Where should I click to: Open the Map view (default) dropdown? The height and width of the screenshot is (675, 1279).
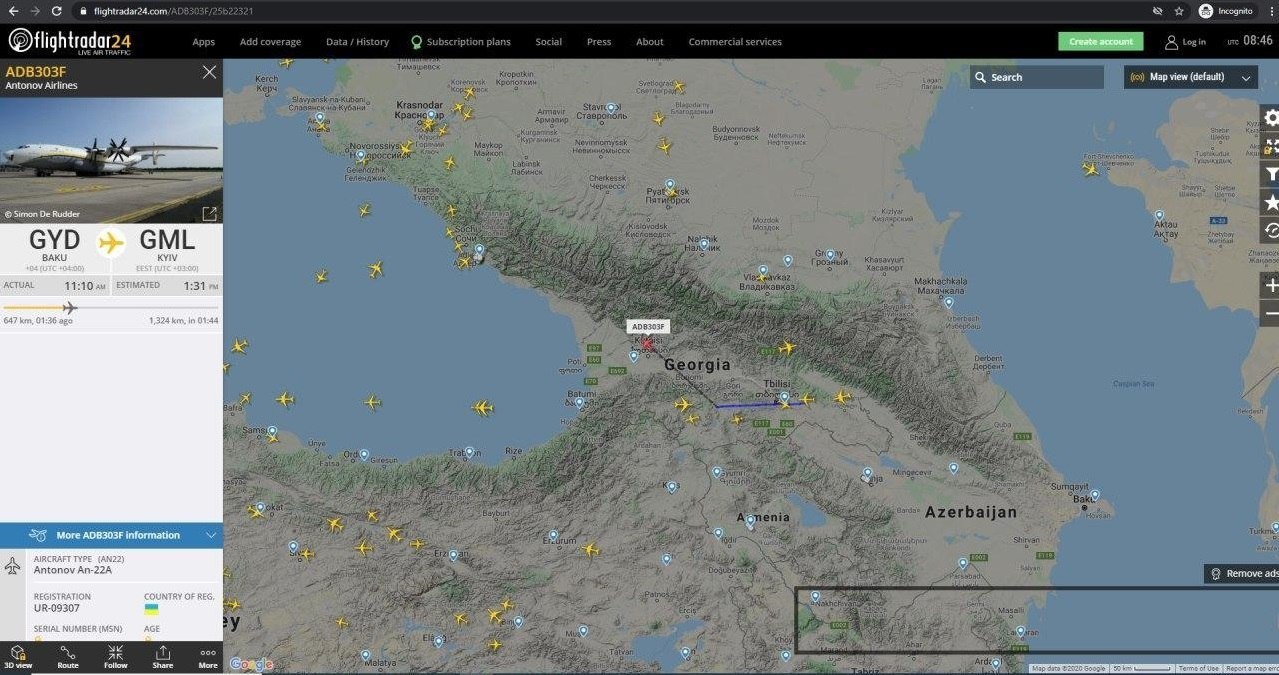pos(1190,77)
